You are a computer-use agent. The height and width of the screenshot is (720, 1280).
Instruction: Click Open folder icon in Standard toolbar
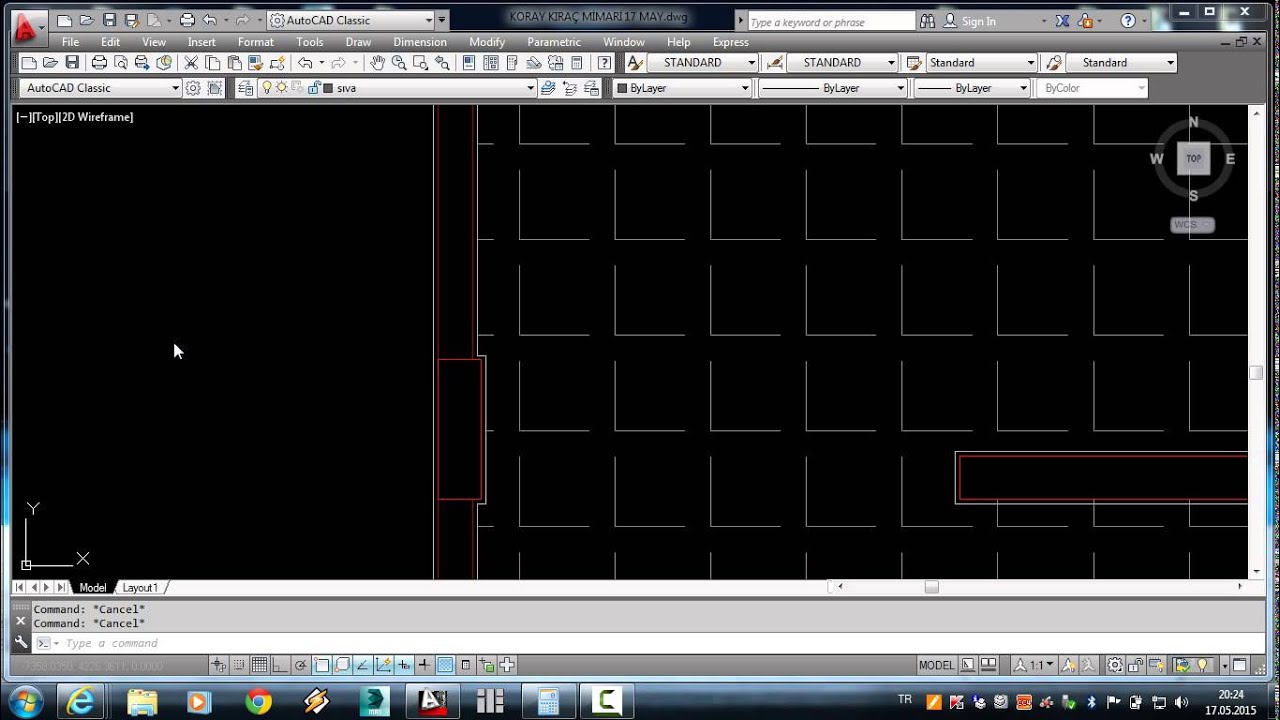tap(50, 62)
